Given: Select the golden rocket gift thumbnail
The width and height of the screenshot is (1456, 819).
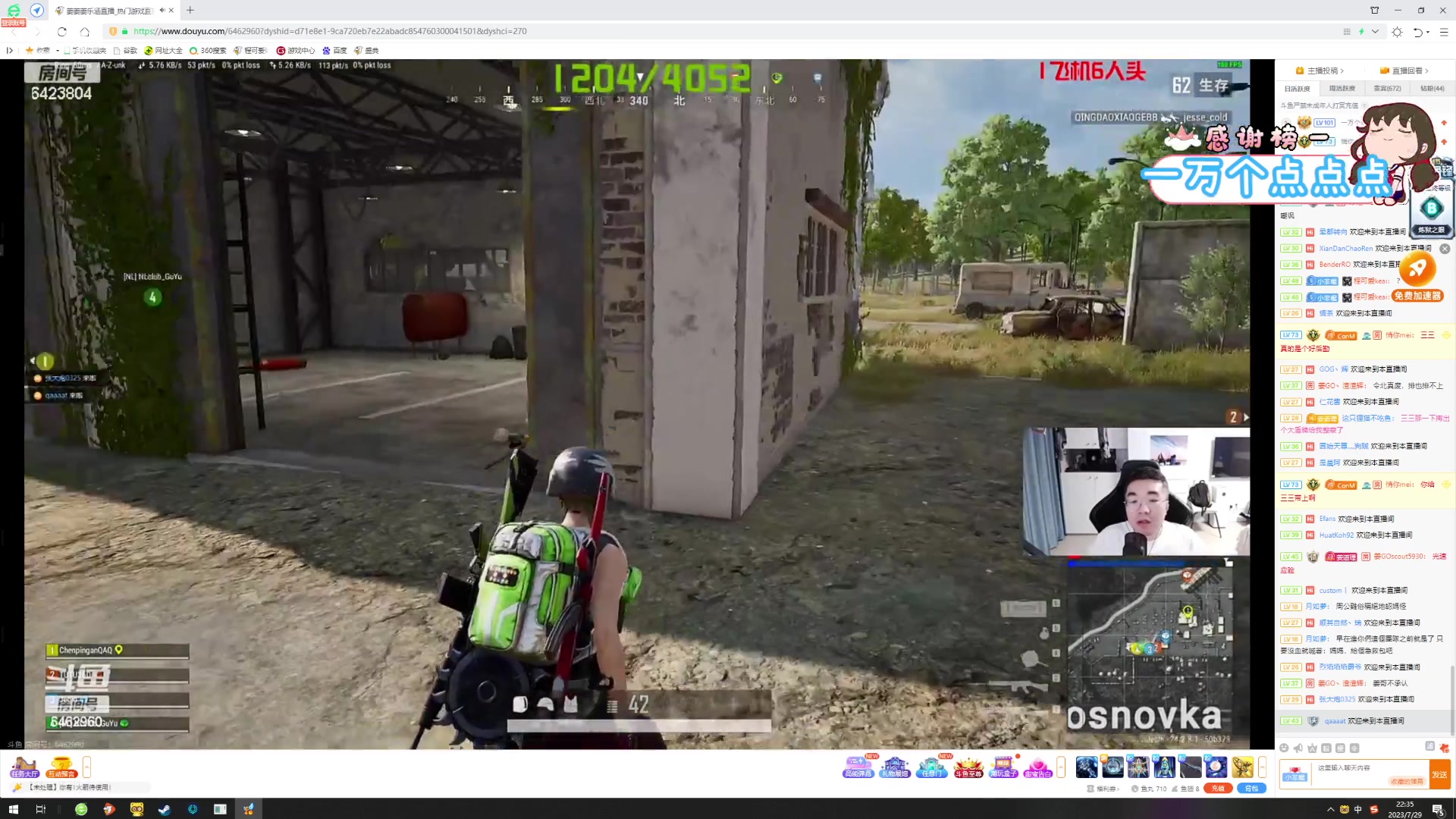Looking at the screenshot, I should point(1242,767).
